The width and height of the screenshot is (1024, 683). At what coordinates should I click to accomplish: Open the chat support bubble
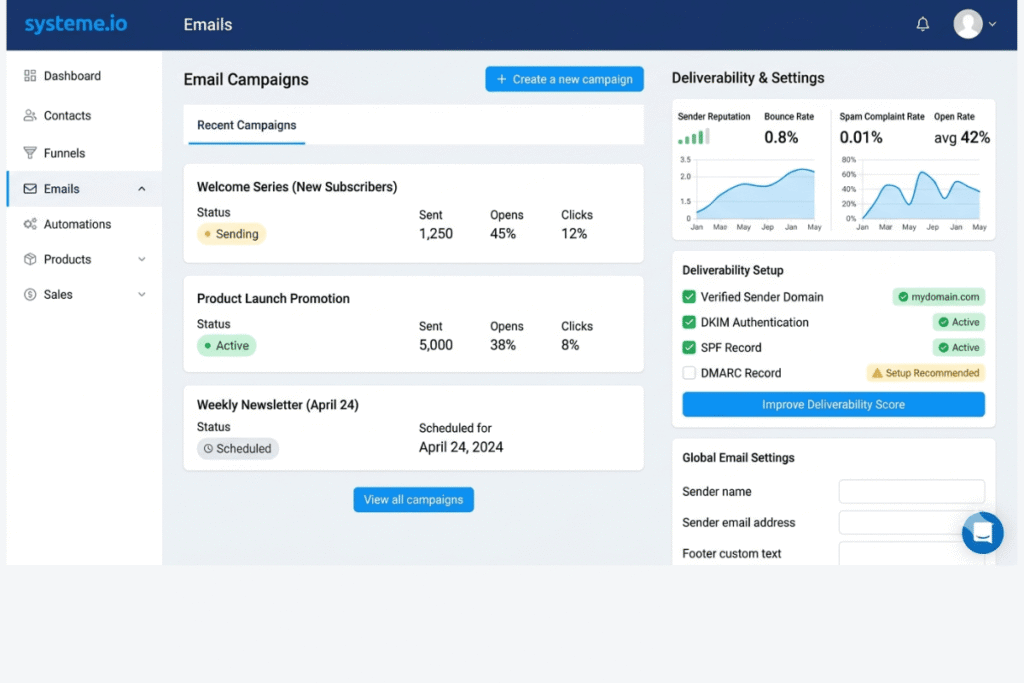coord(982,533)
